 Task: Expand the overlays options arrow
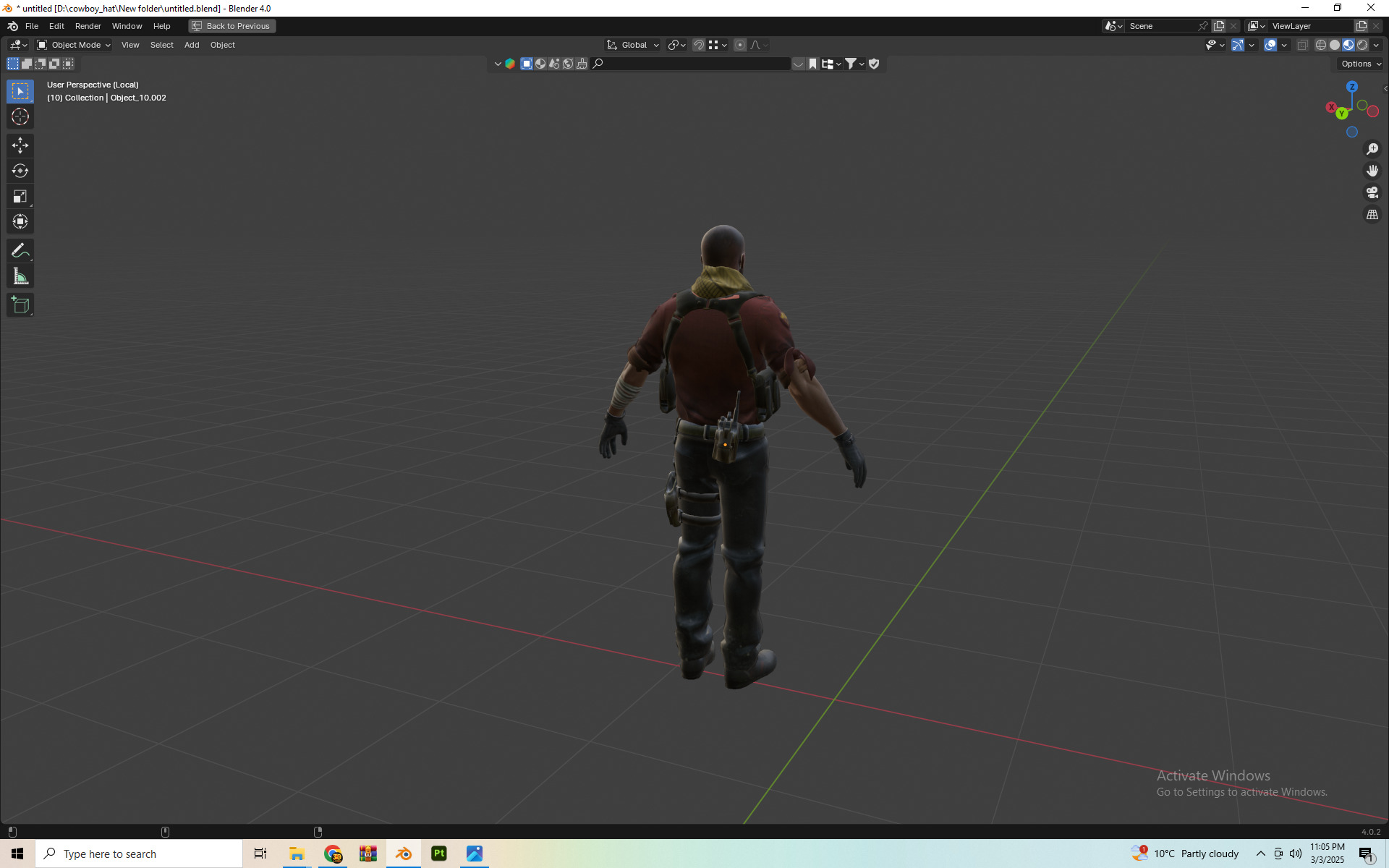1284,45
